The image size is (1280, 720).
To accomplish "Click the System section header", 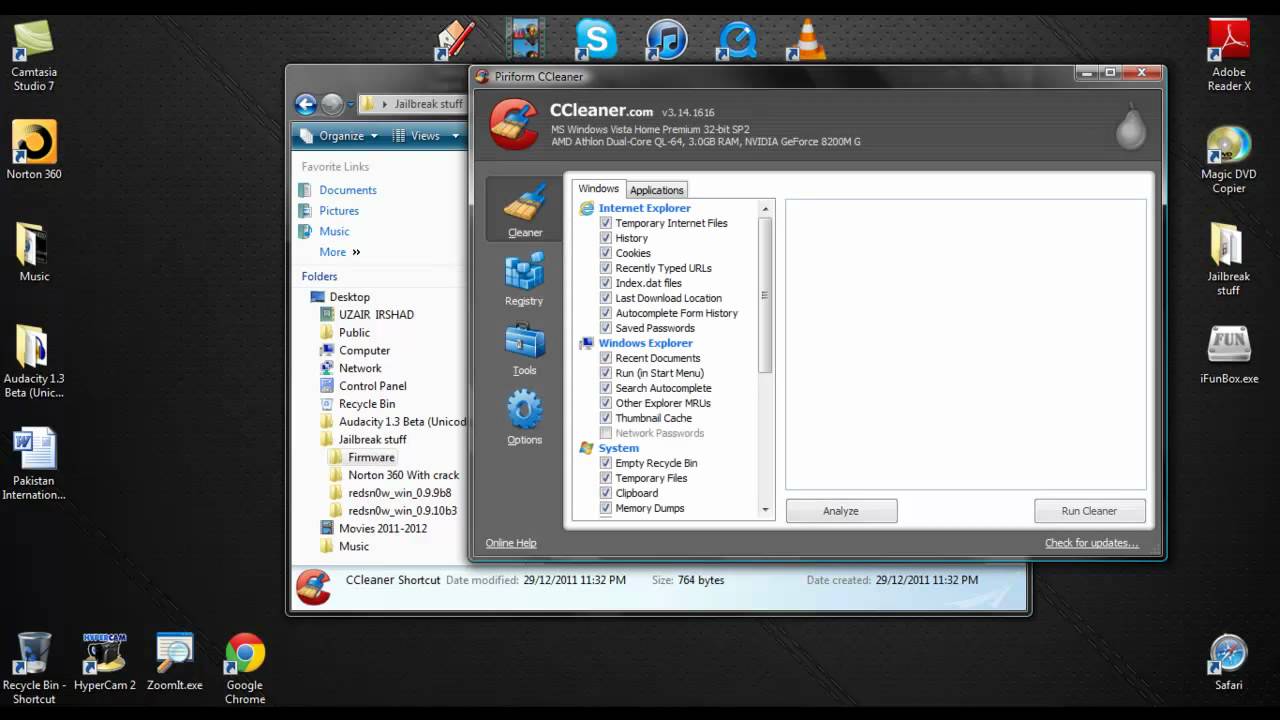I will point(618,448).
